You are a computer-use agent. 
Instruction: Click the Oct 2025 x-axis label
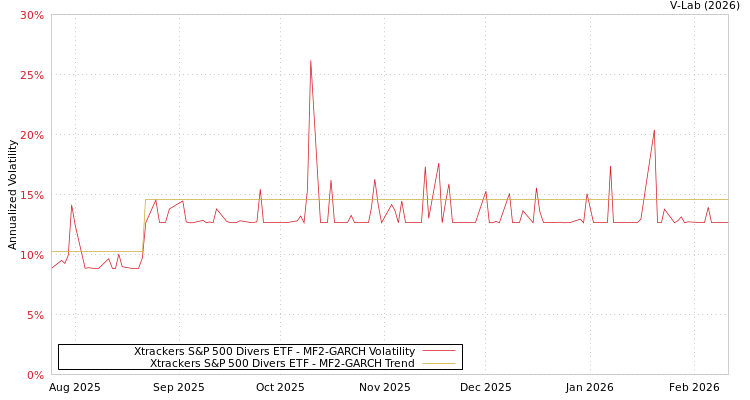click(280, 388)
